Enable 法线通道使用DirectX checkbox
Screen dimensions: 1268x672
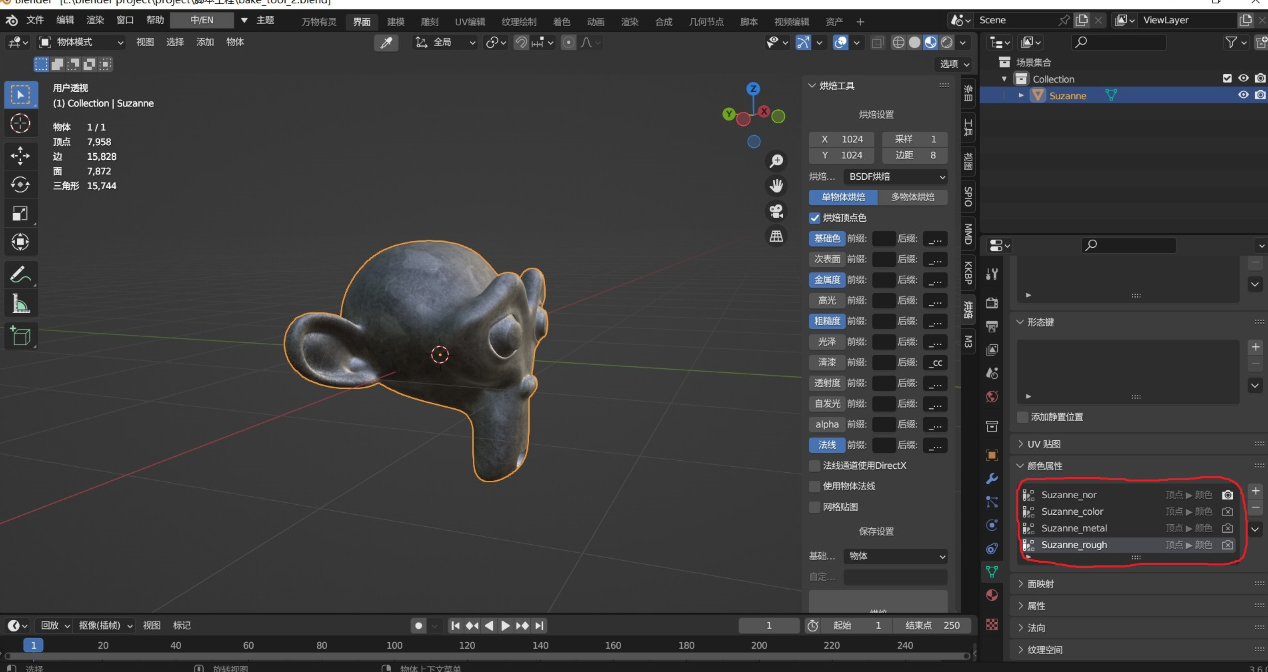(814, 466)
